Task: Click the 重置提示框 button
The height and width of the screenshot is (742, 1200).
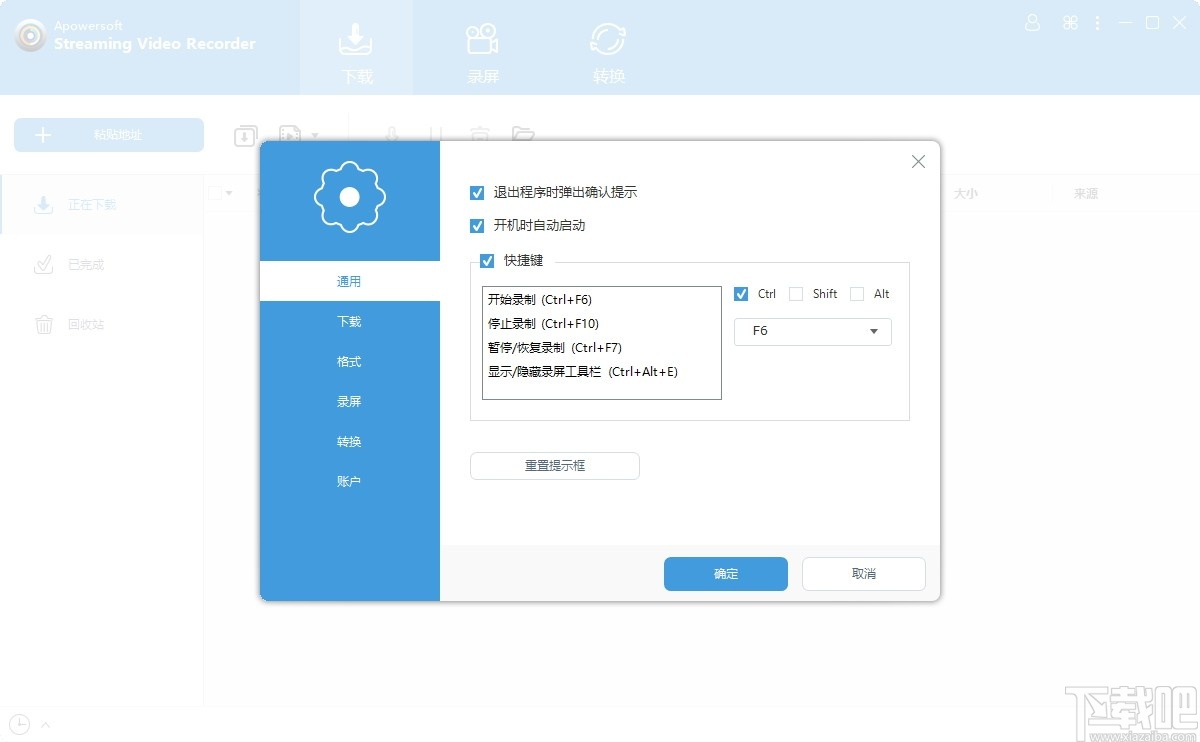Action: click(x=554, y=466)
